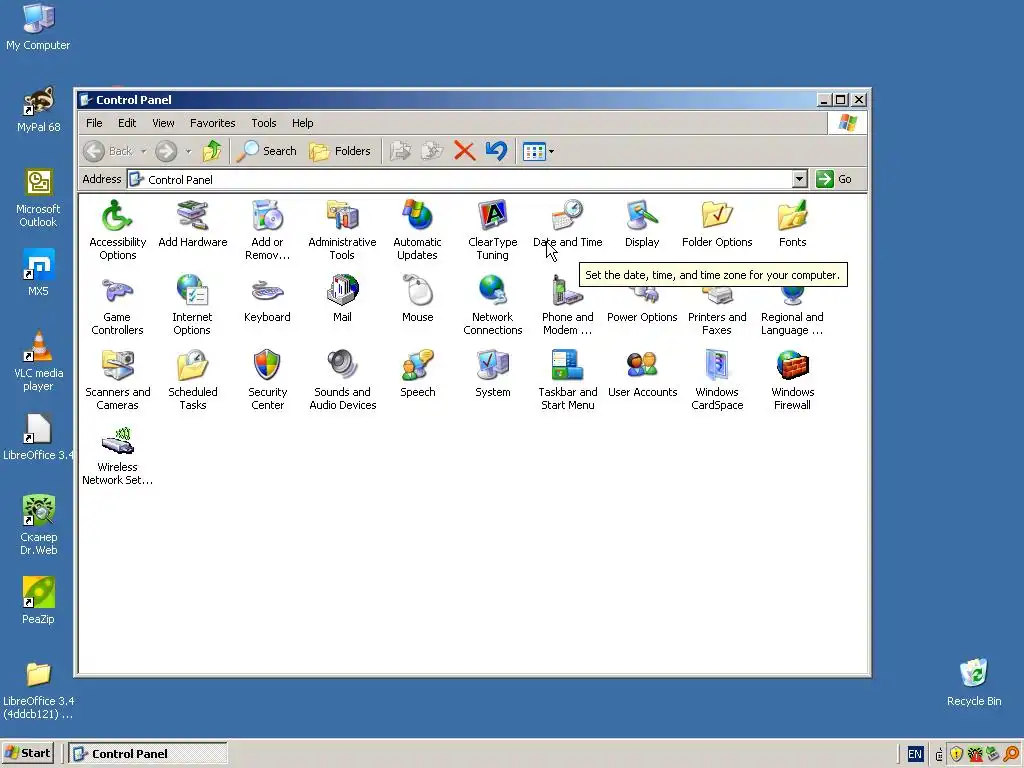Click the Start button

pyautogui.click(x=27, y=753)
